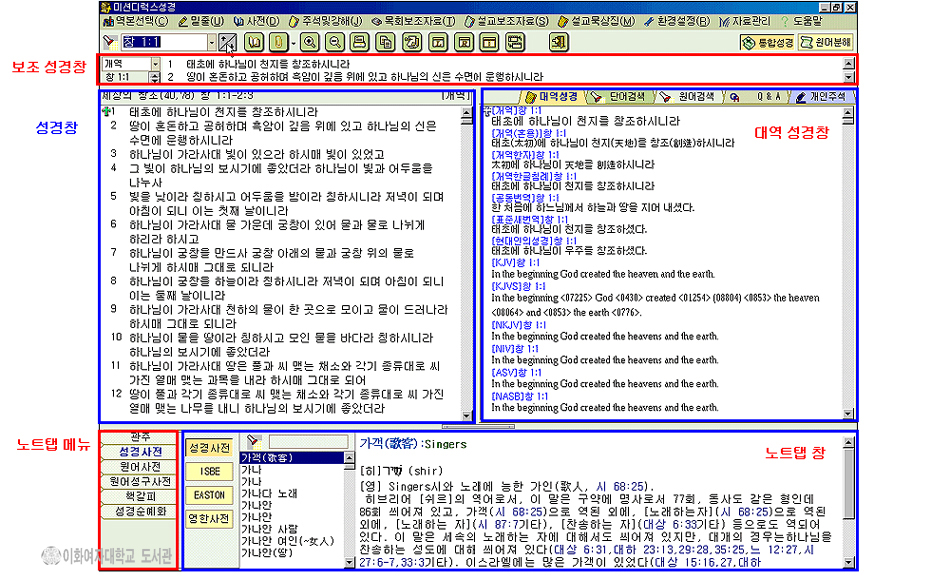Switch to the 단어검색 tab
The height and width of the screenshot is (580, 950).
pos(621,96)
